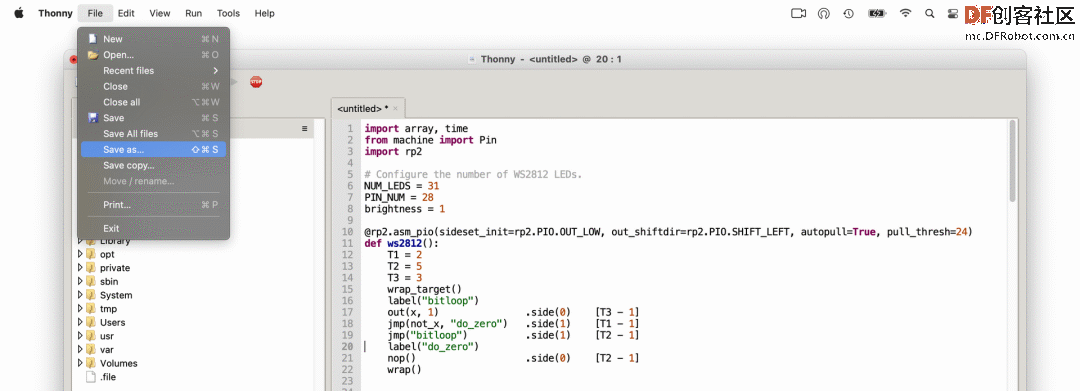Expand the tmp folder
Viewport: 1080px width, 391px height.
tap(80, 308)
